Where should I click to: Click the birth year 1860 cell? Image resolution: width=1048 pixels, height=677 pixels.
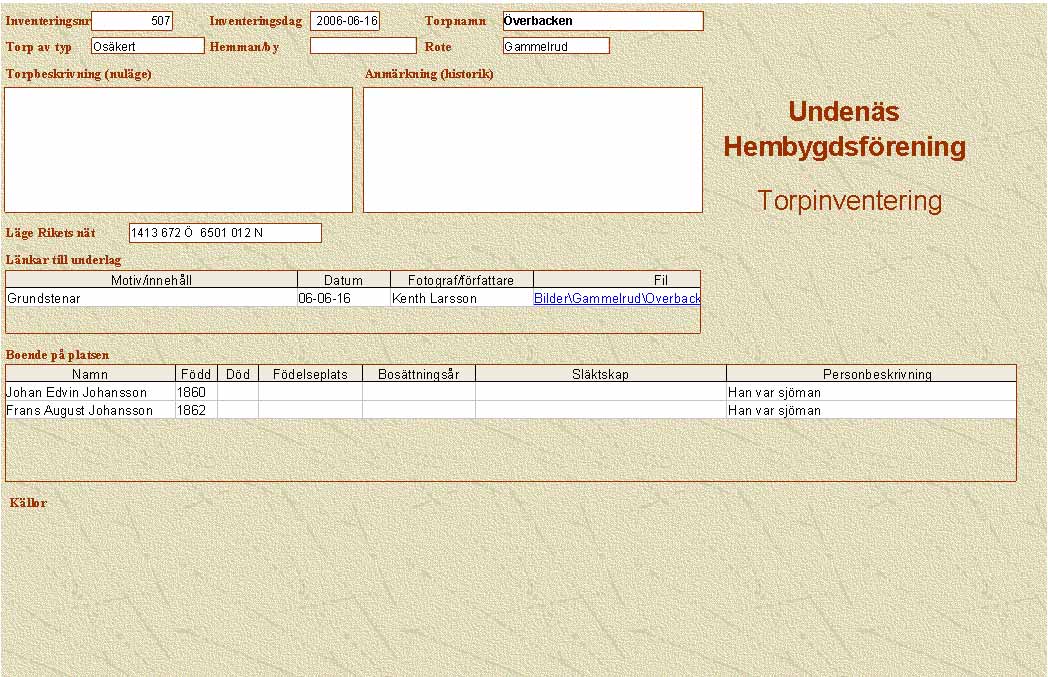[196, 393]
